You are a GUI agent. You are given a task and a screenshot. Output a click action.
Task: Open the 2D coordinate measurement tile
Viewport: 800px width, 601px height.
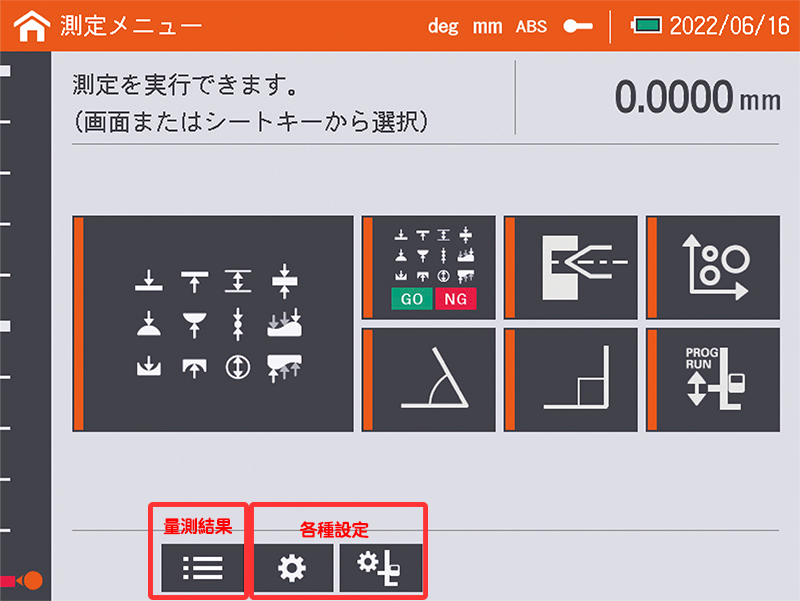tap(713, 267)
